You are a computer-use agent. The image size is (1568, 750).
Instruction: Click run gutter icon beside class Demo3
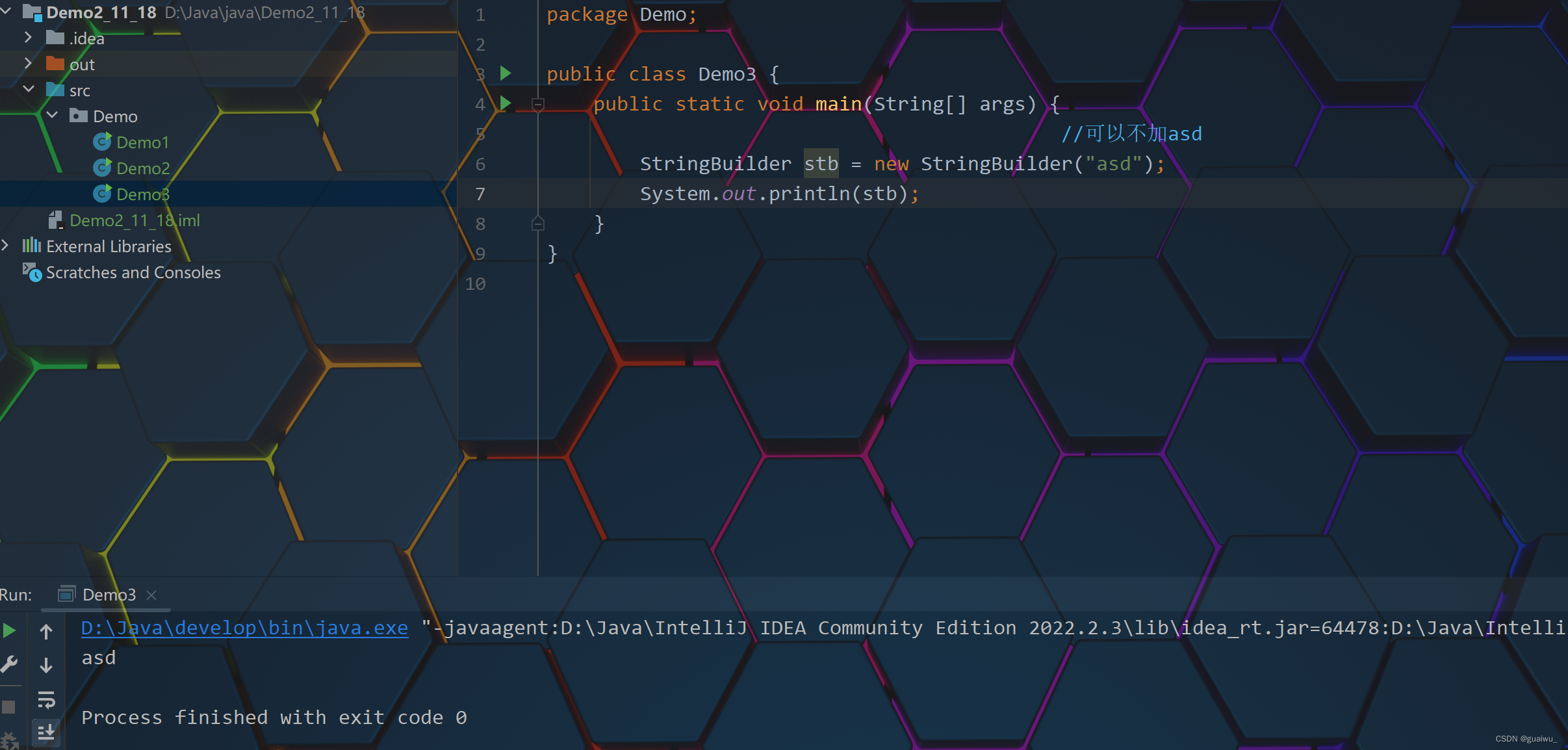506,73
